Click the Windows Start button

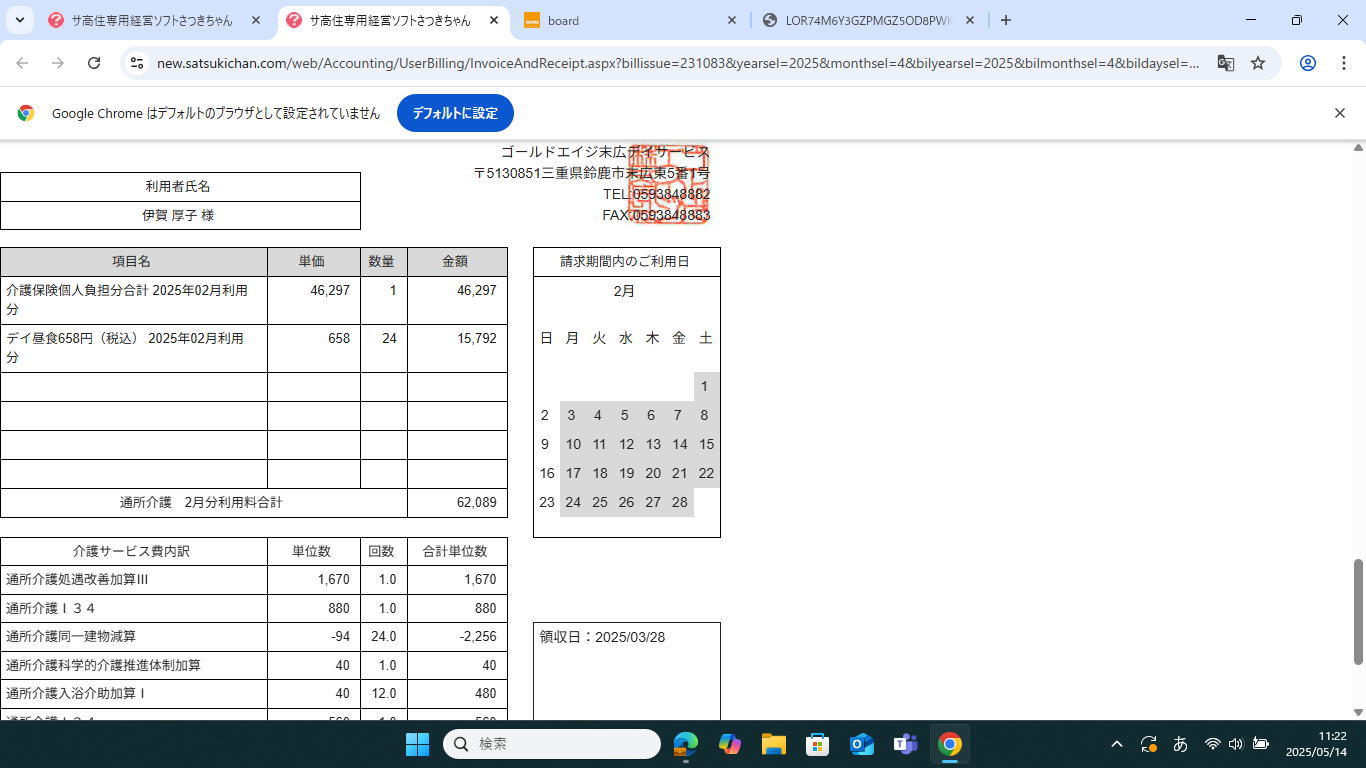pos(417,744)
